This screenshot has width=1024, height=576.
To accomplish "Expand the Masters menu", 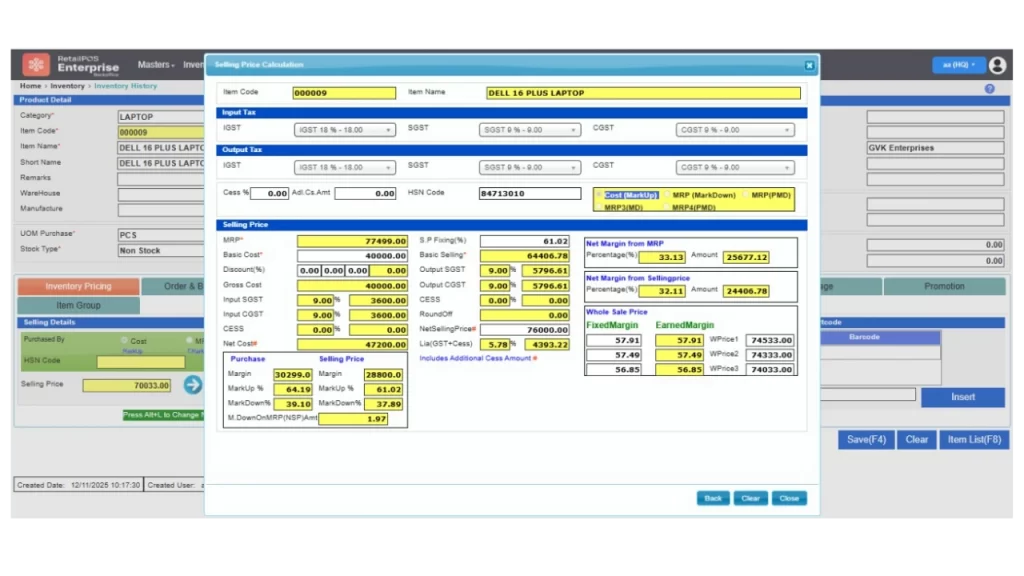I will (x=155, y=65).
